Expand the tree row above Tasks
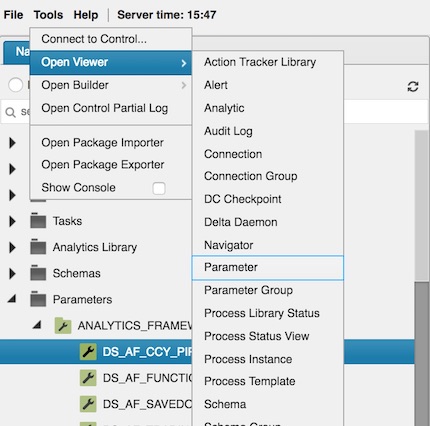 pos(12,195)
